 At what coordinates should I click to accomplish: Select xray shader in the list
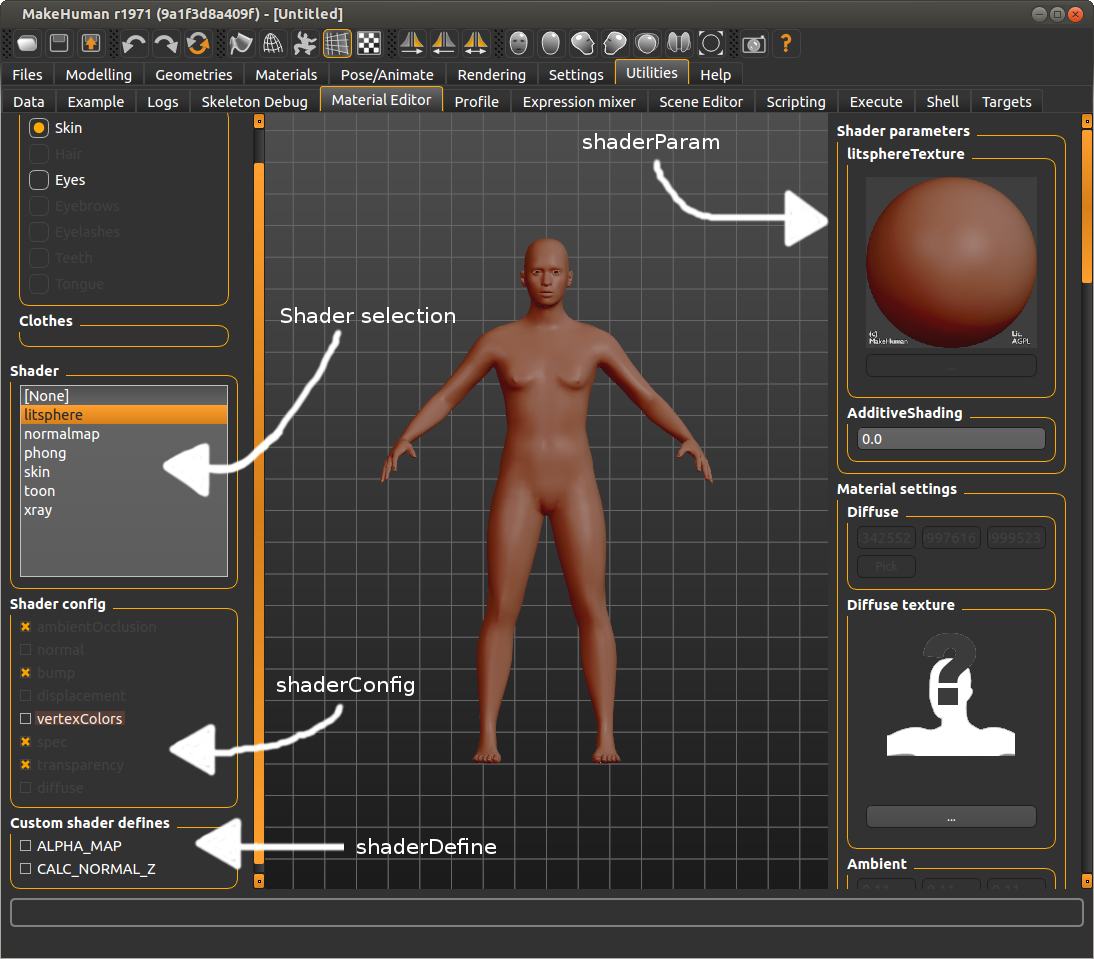124,510
